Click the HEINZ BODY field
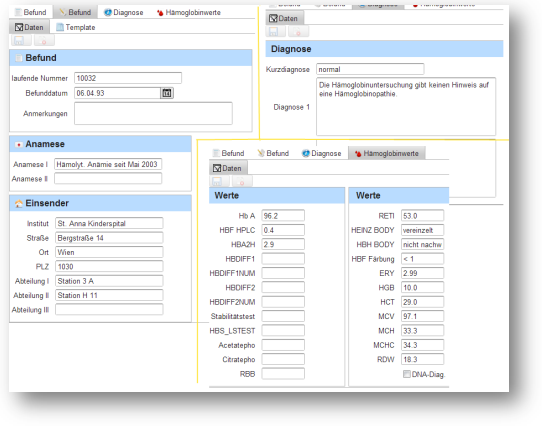Viewport: 542px width, 426px height. click(422, 230)
